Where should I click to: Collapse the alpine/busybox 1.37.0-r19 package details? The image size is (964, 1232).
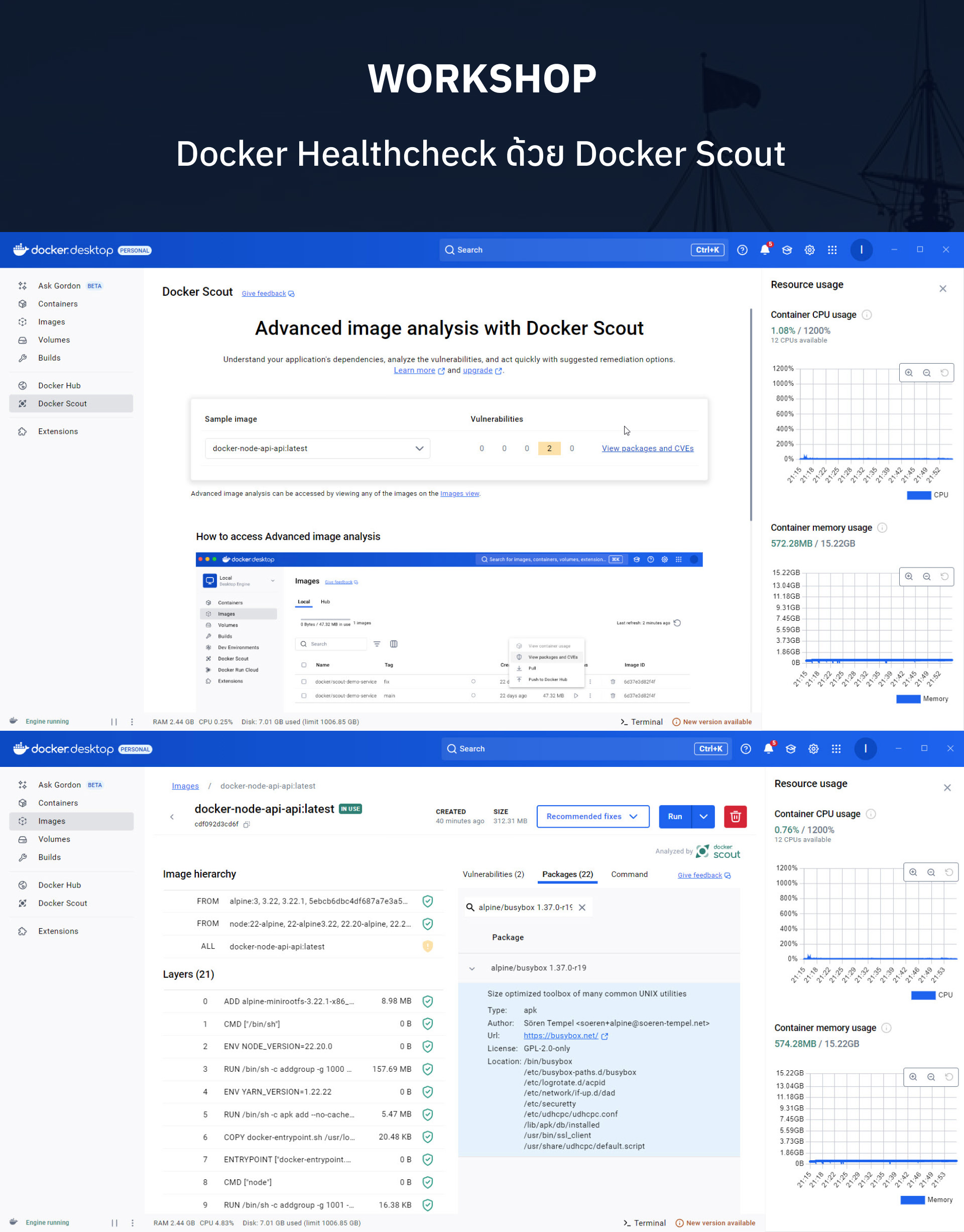point(472,968)
